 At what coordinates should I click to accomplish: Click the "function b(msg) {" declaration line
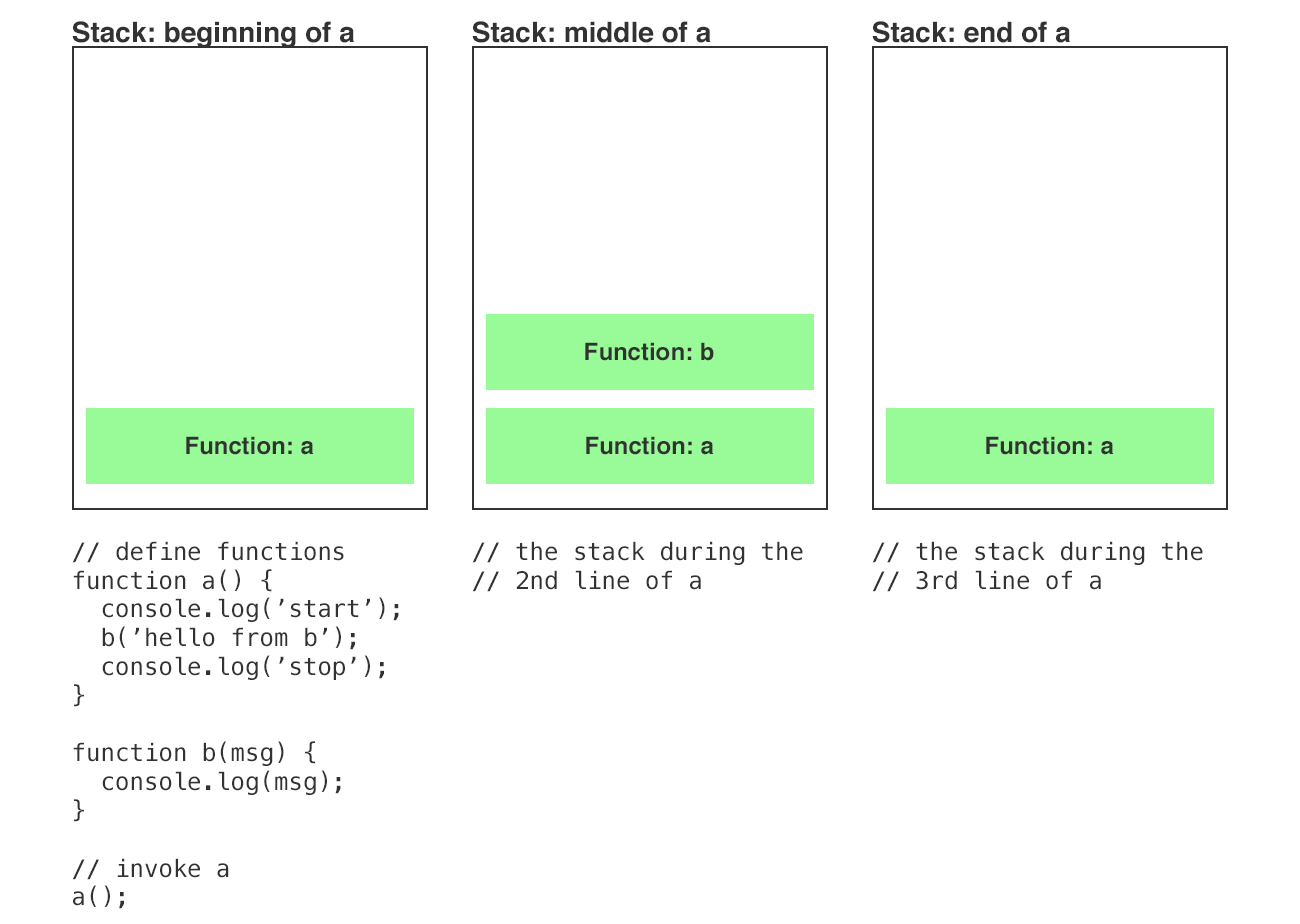click(x=194, y=753)
